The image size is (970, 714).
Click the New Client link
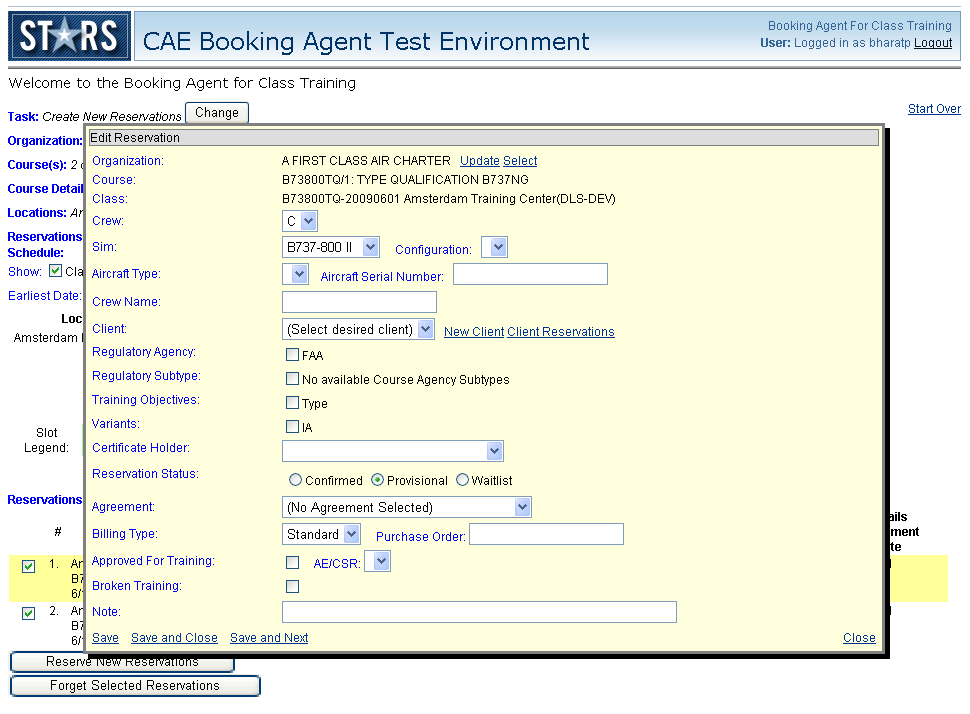click(x=473, y=332)
